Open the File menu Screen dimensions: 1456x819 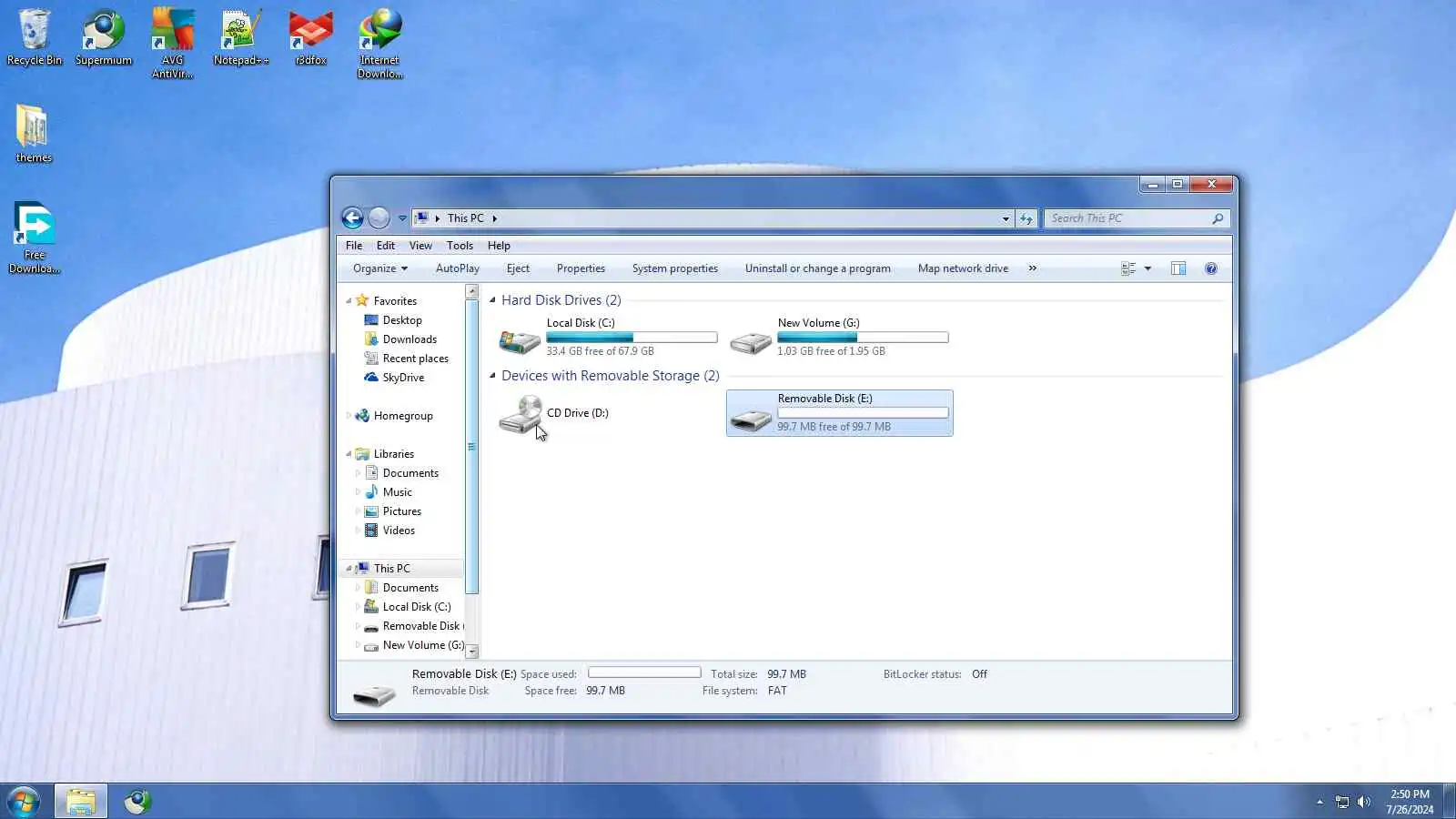(354, 246)
